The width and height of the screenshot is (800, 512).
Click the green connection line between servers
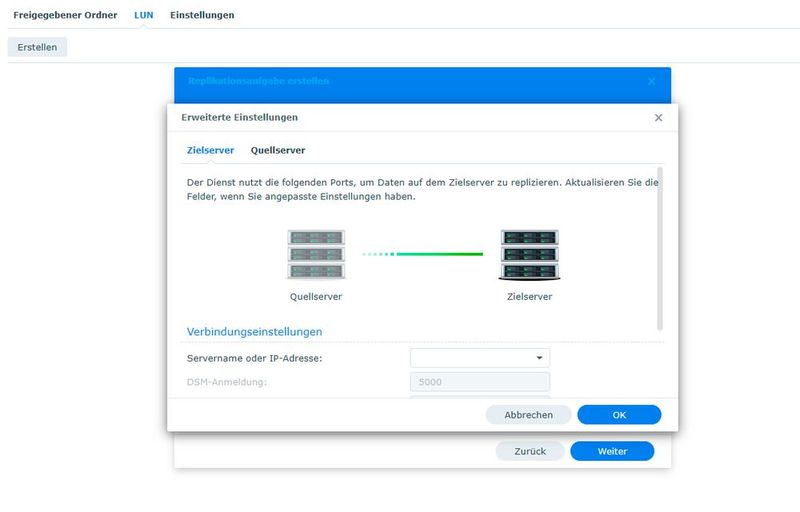point(422,254)
